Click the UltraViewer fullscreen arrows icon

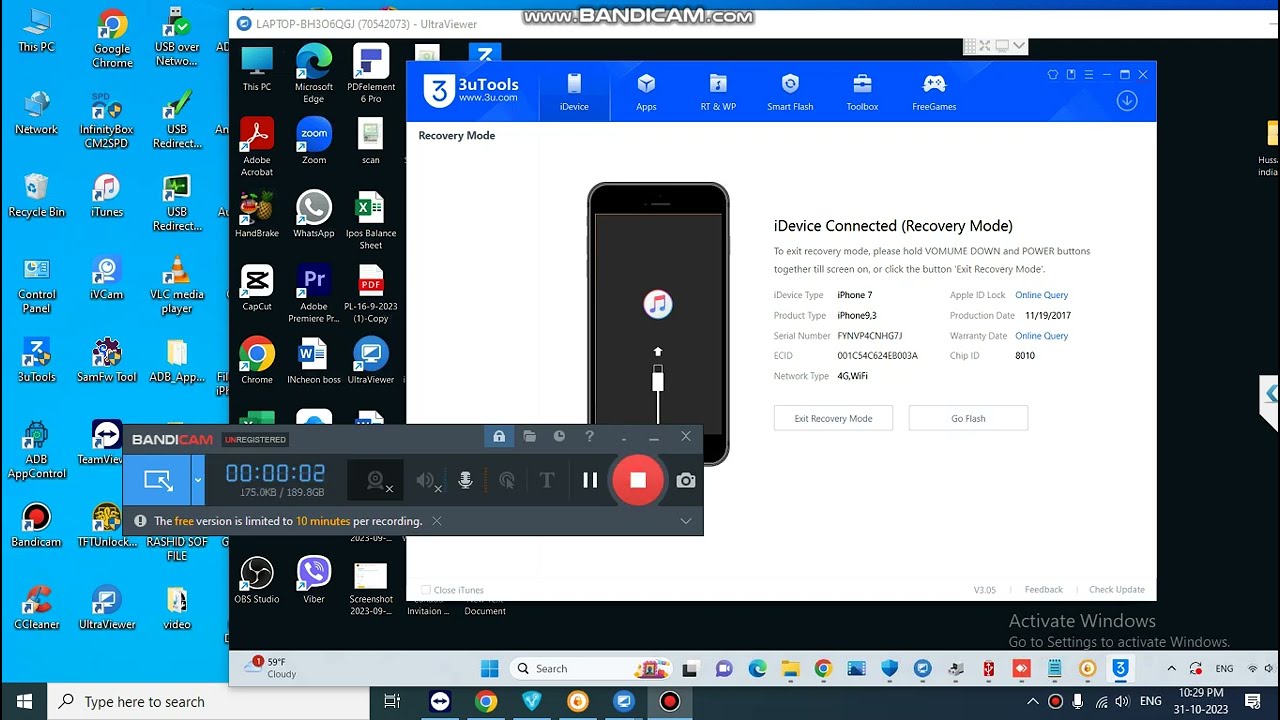985,45
